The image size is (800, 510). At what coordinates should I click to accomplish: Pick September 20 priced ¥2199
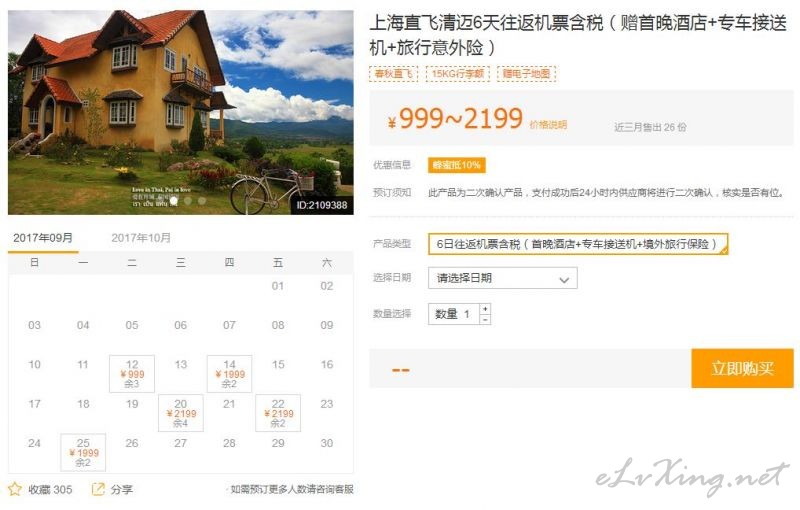pos(181,413)
